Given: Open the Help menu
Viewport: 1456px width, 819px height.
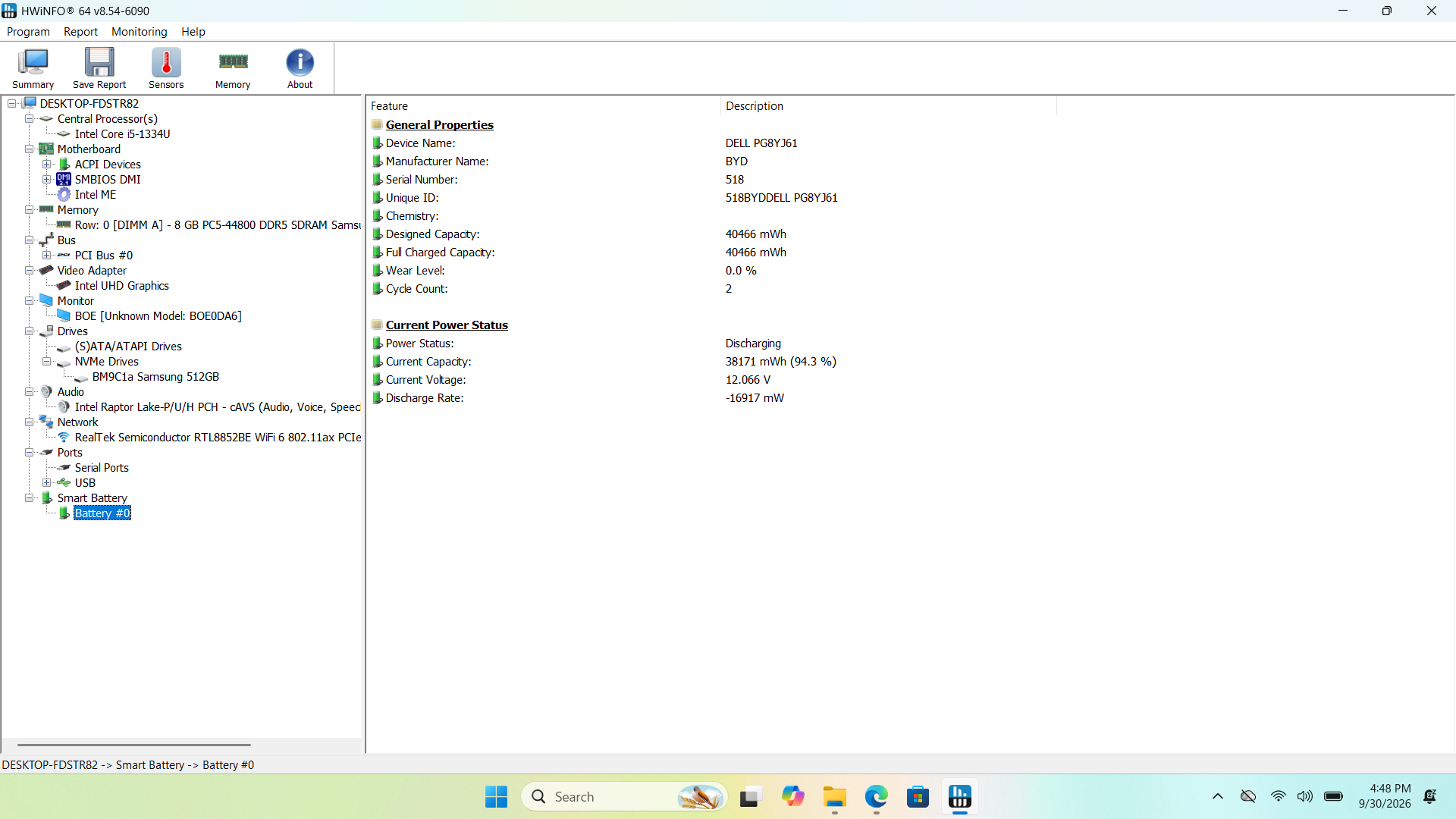Looking at the screenshot, I should (x=193, y=32).
